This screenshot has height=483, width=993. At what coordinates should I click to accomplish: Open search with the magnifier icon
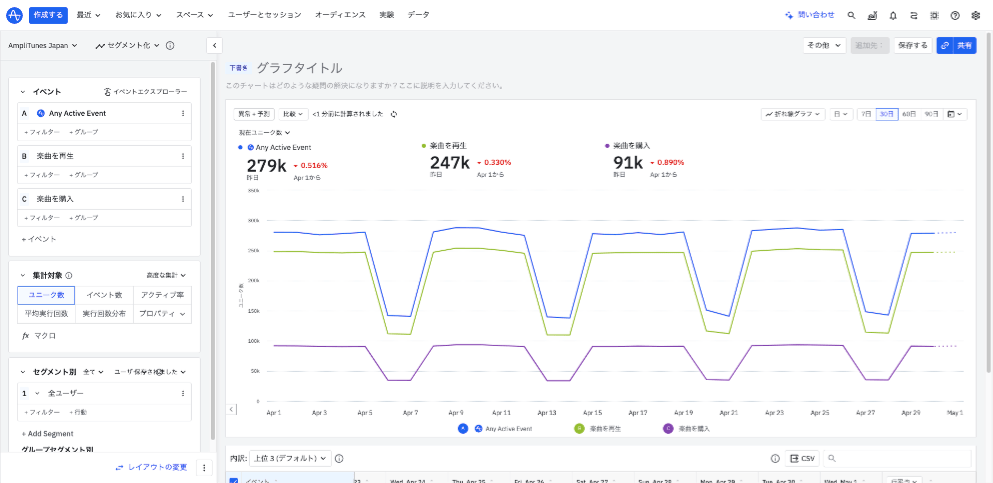[851, 16]
